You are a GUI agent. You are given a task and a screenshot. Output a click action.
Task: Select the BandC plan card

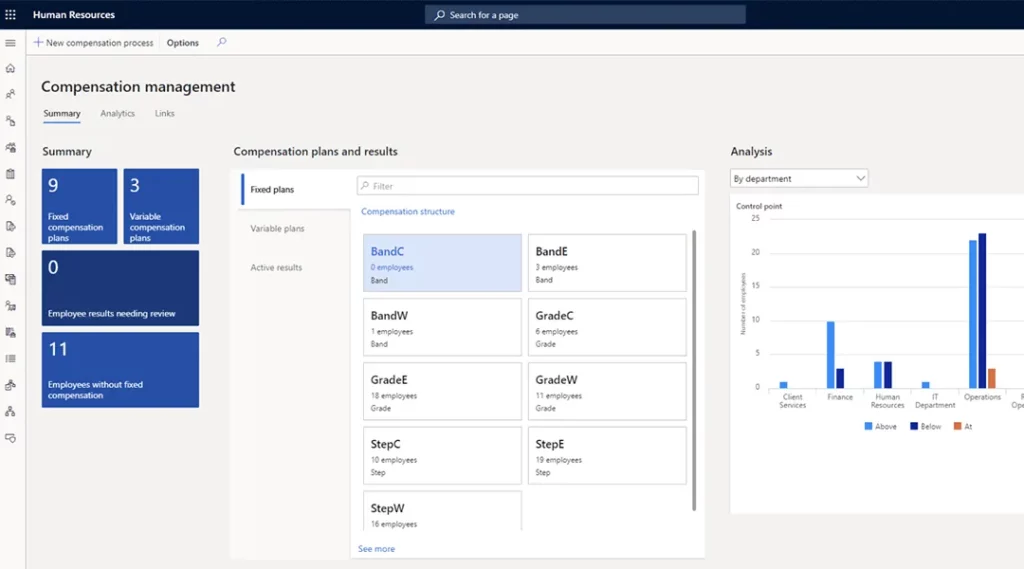(x=442, y=263)
